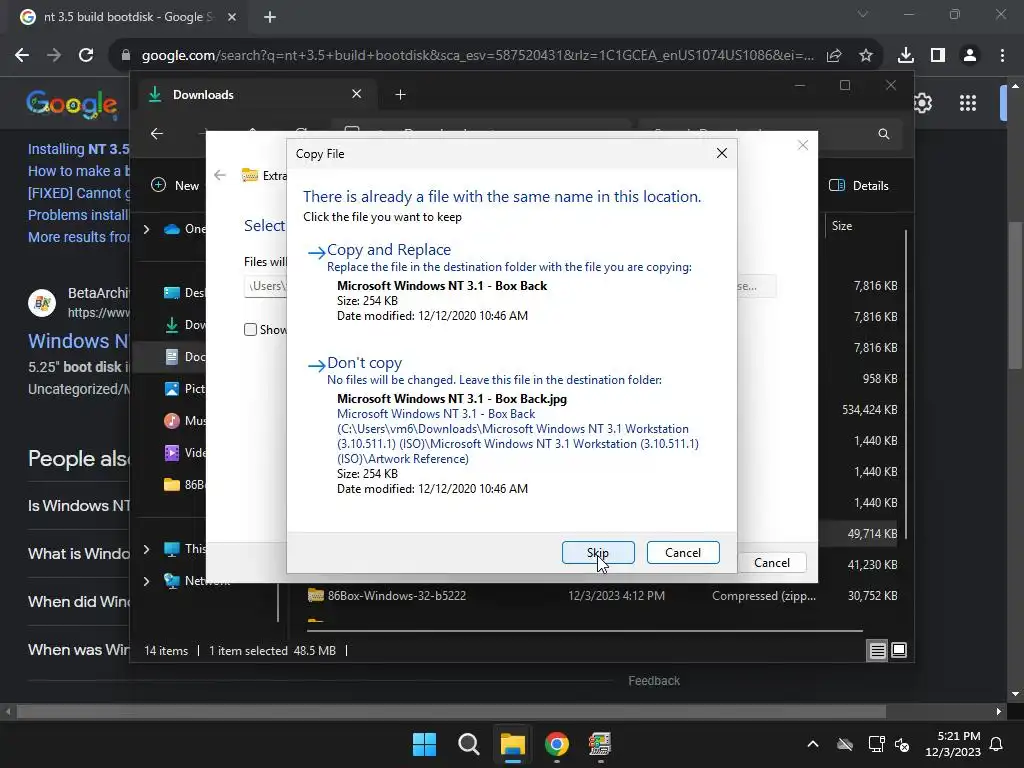1024x768 pixels.
Task: Open the share page icon in address bar
Action: (x=834, y=56)
